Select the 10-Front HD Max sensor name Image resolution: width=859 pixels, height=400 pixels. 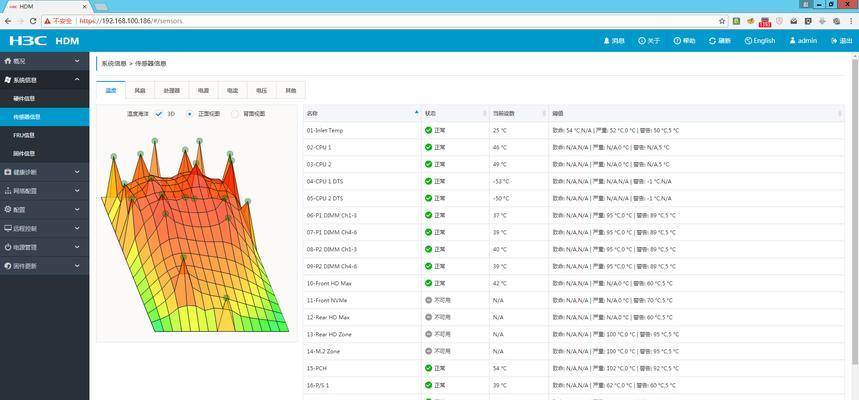click(x=329, y=283)
